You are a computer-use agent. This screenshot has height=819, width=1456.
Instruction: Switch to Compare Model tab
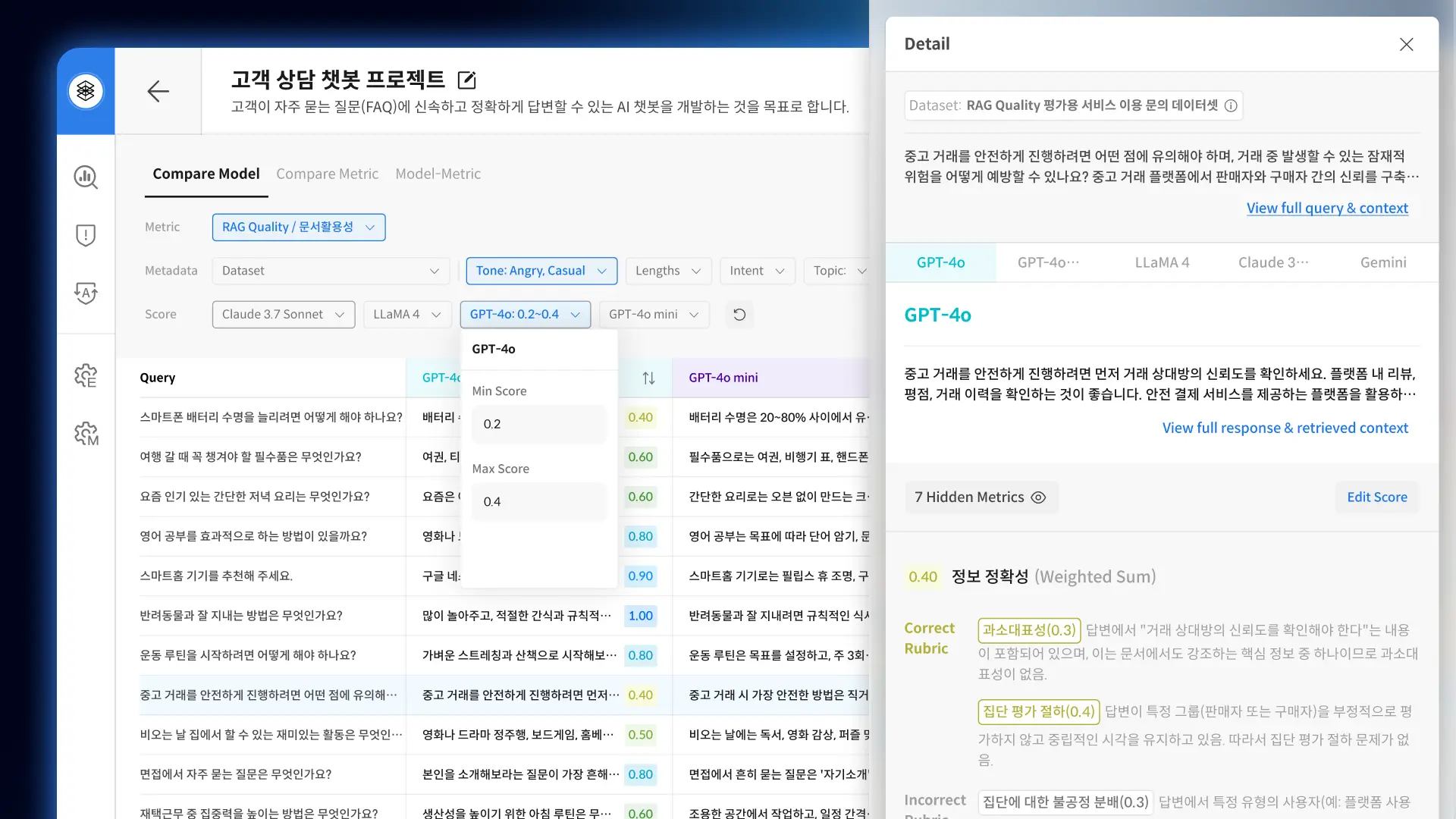206,174
